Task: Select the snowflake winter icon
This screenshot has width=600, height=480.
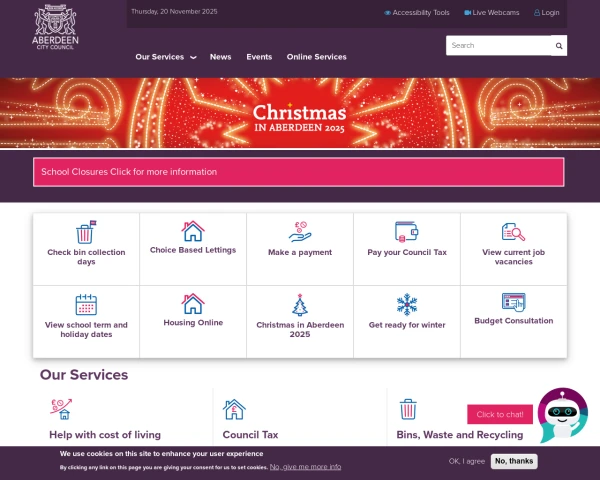Action: pos(407,304)
